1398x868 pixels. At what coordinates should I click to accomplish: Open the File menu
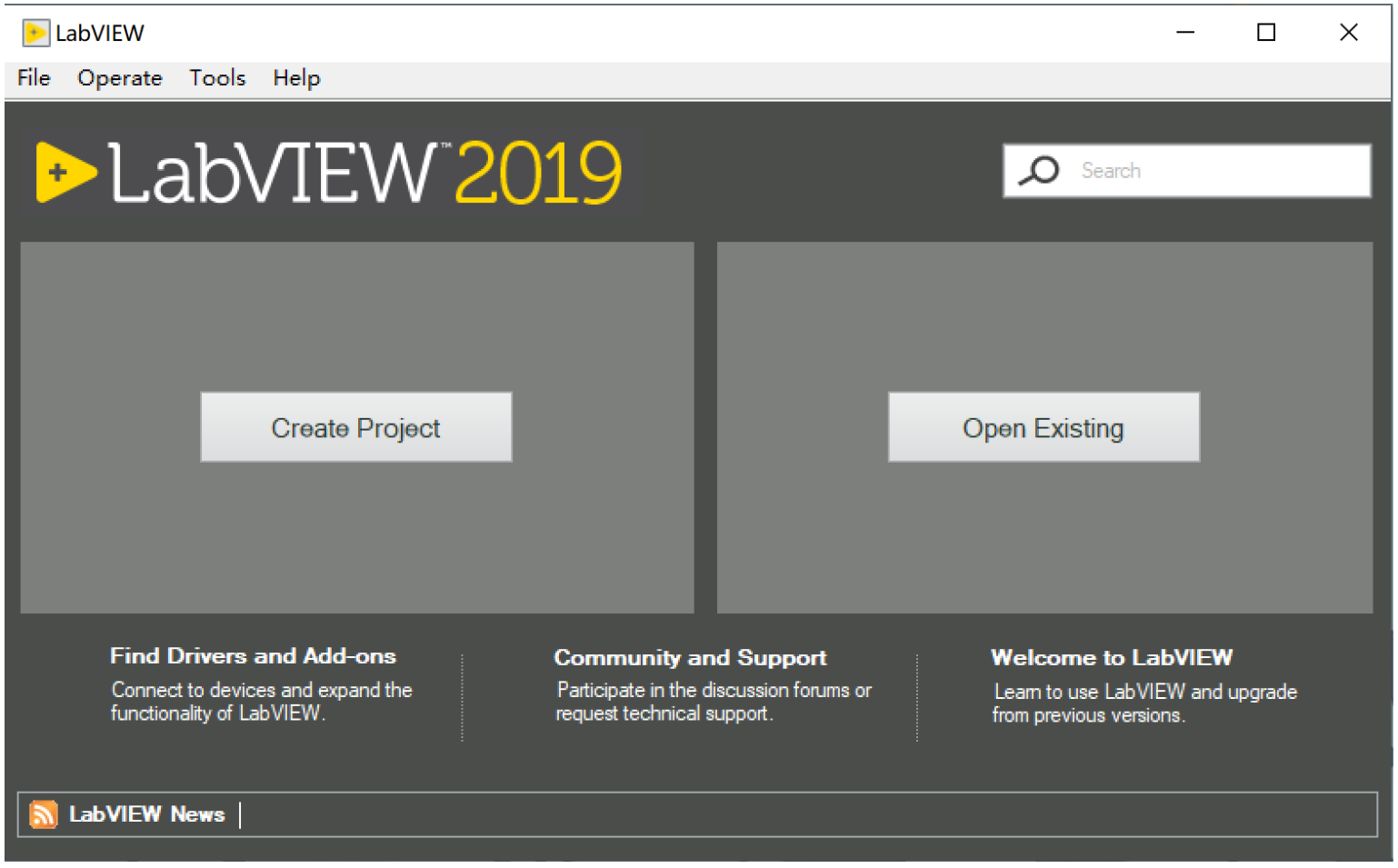[32, 78]
